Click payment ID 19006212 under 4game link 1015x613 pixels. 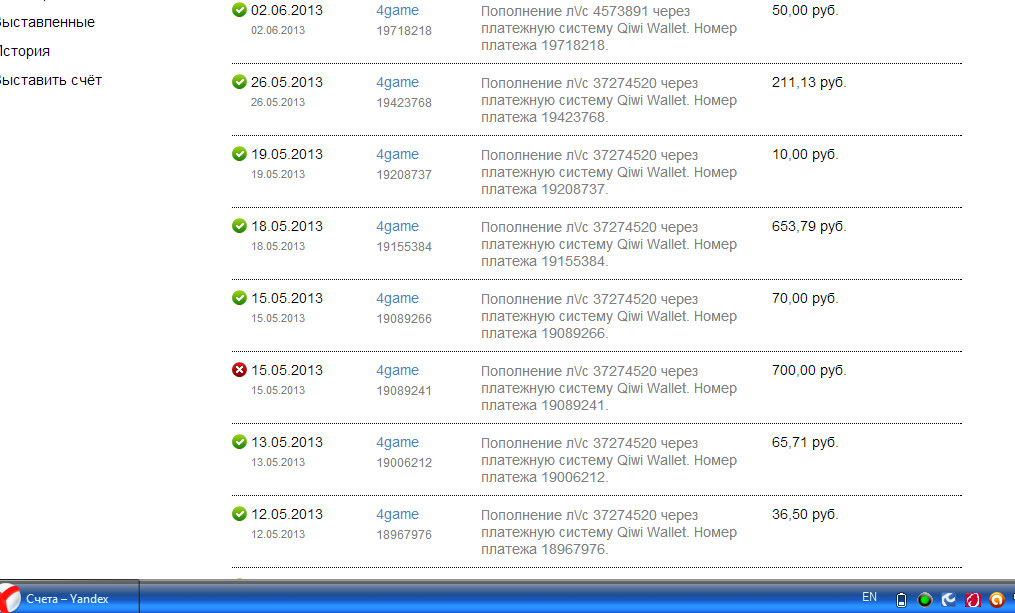click(x=404, y=462)
